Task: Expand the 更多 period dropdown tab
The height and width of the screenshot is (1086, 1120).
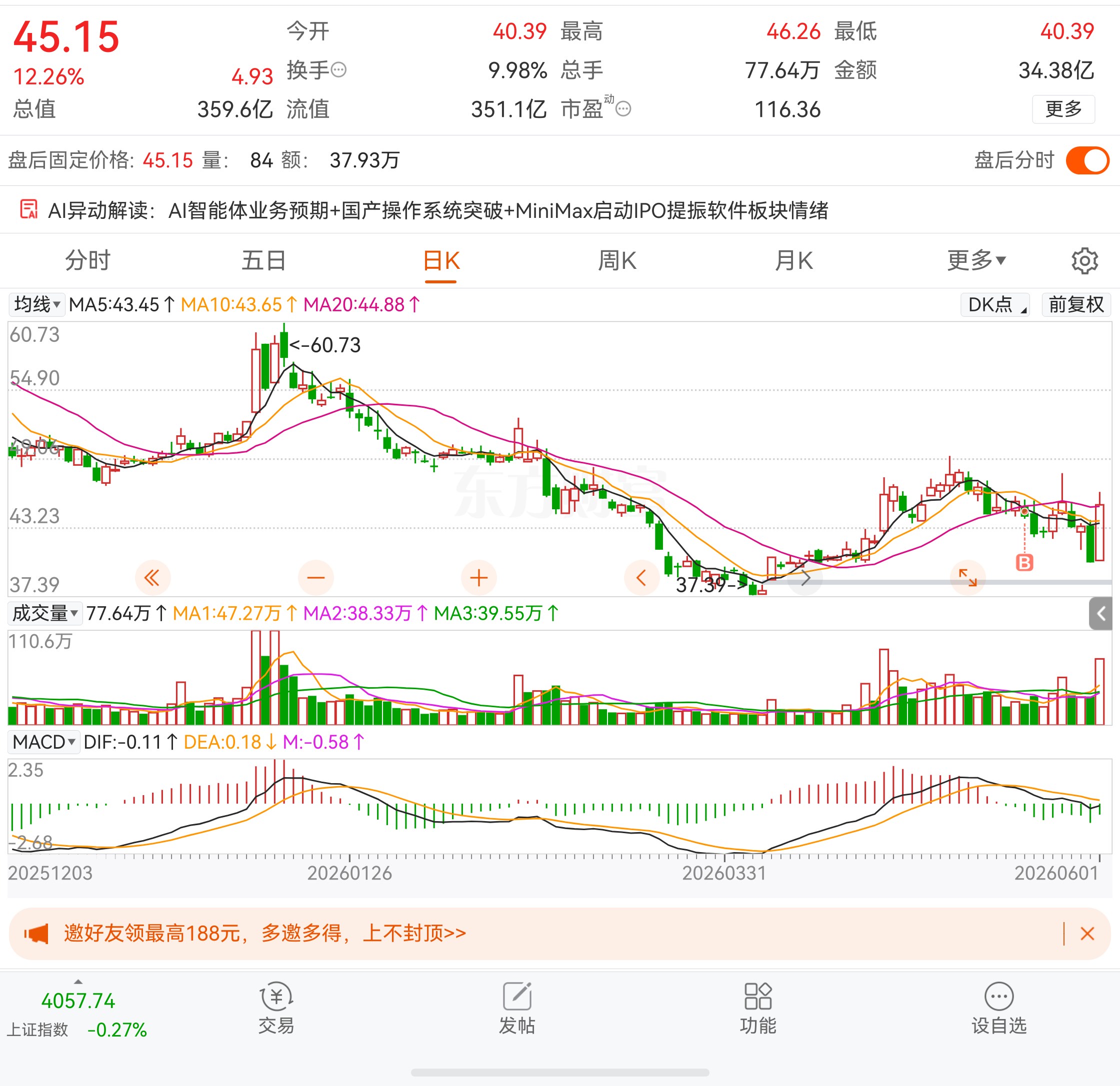Action: [x=975, y=260]
